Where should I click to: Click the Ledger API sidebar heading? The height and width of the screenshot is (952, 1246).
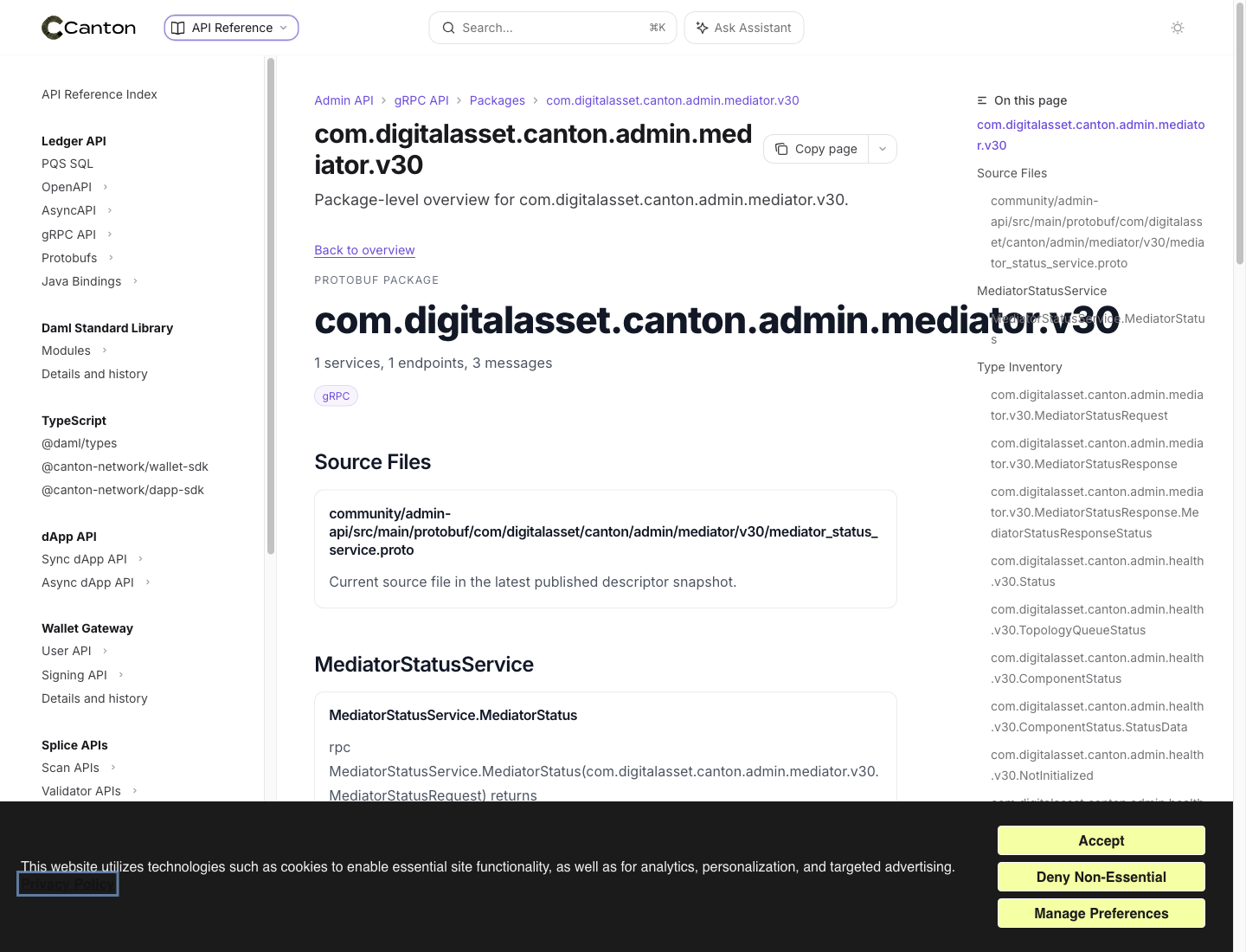[74, 141]
